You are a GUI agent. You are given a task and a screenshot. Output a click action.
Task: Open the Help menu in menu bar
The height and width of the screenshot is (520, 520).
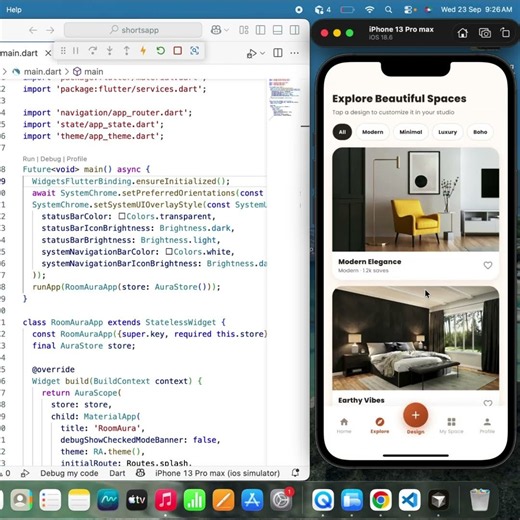click(x=14, y=10)
